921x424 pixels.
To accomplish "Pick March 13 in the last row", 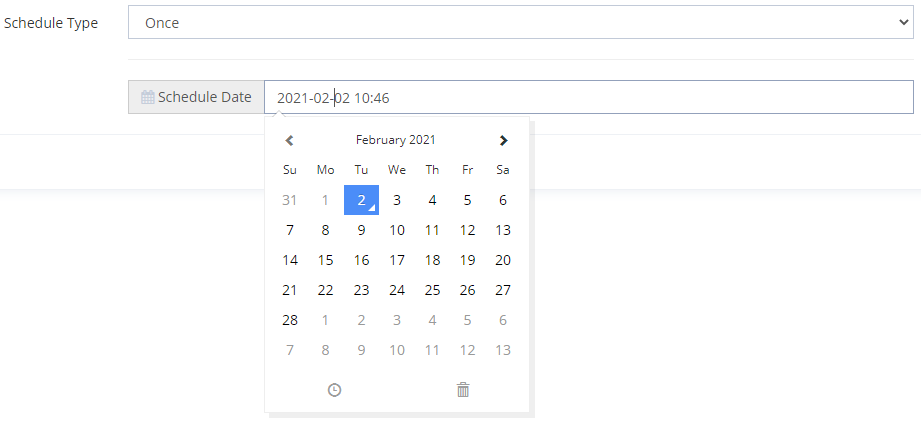I will point(503,350).
